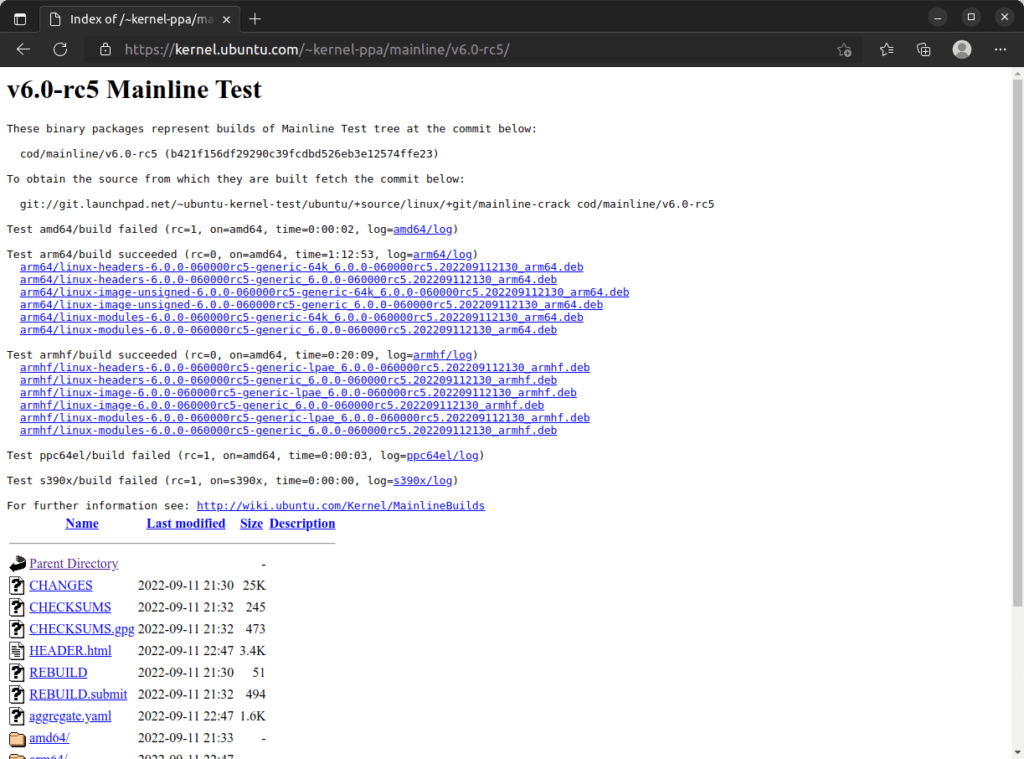
Task: Open the CHECKSUMS file
Action: point(70,607)
